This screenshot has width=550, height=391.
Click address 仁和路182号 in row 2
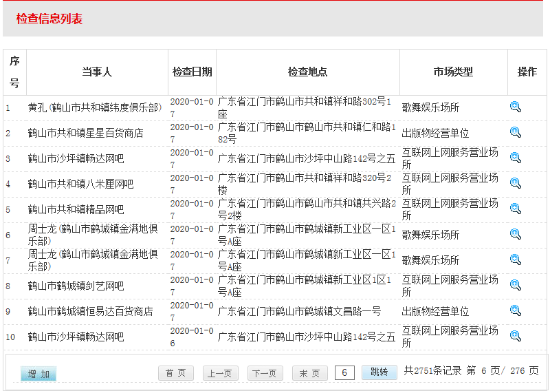(x=307, y=133)
